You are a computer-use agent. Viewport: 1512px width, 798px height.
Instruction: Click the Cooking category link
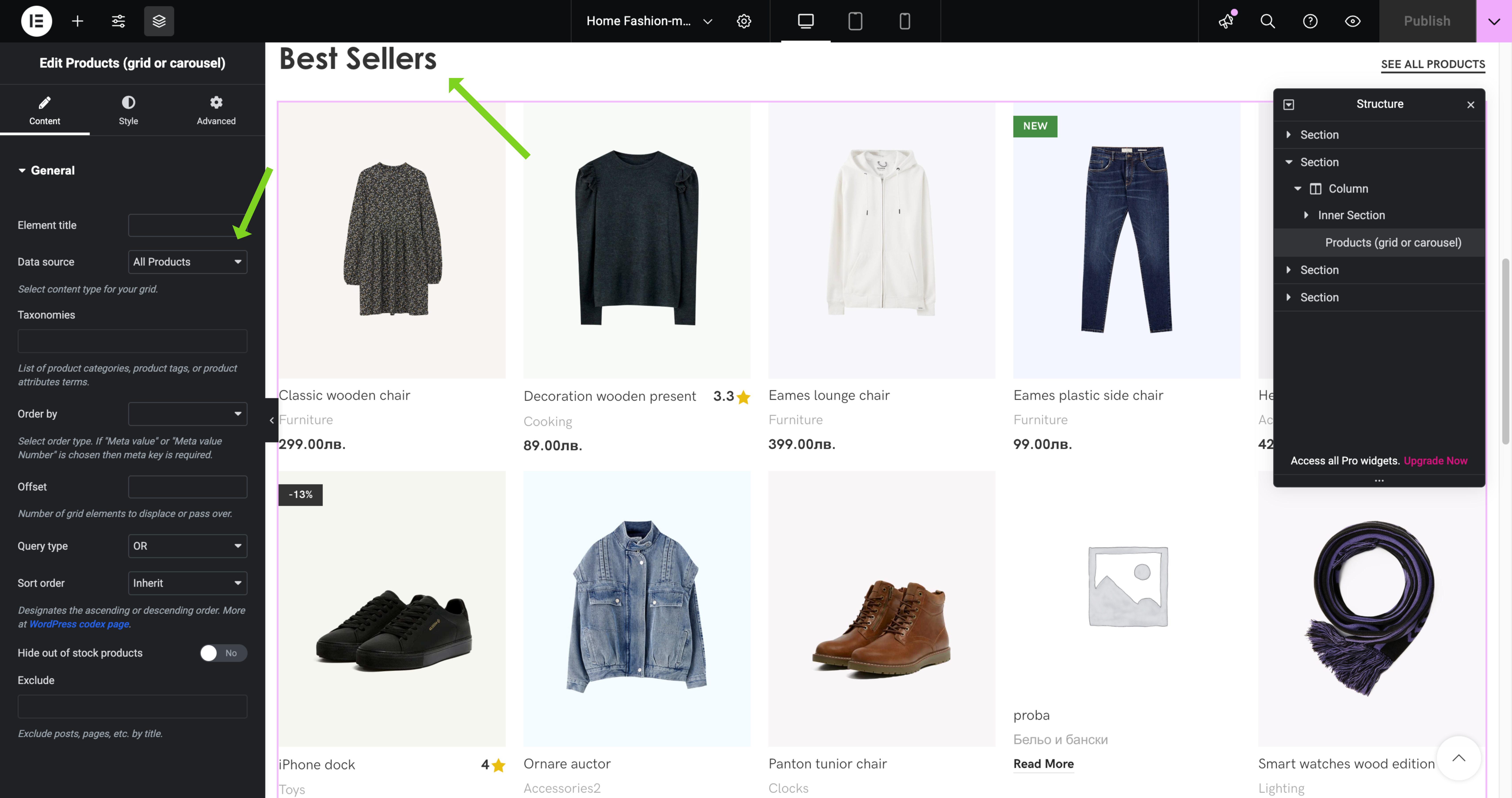point(548,422)
